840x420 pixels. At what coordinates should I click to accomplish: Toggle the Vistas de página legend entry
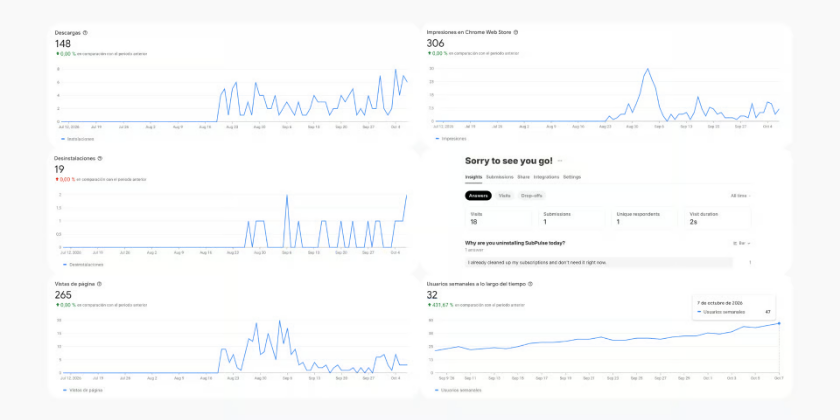(82, 390)
